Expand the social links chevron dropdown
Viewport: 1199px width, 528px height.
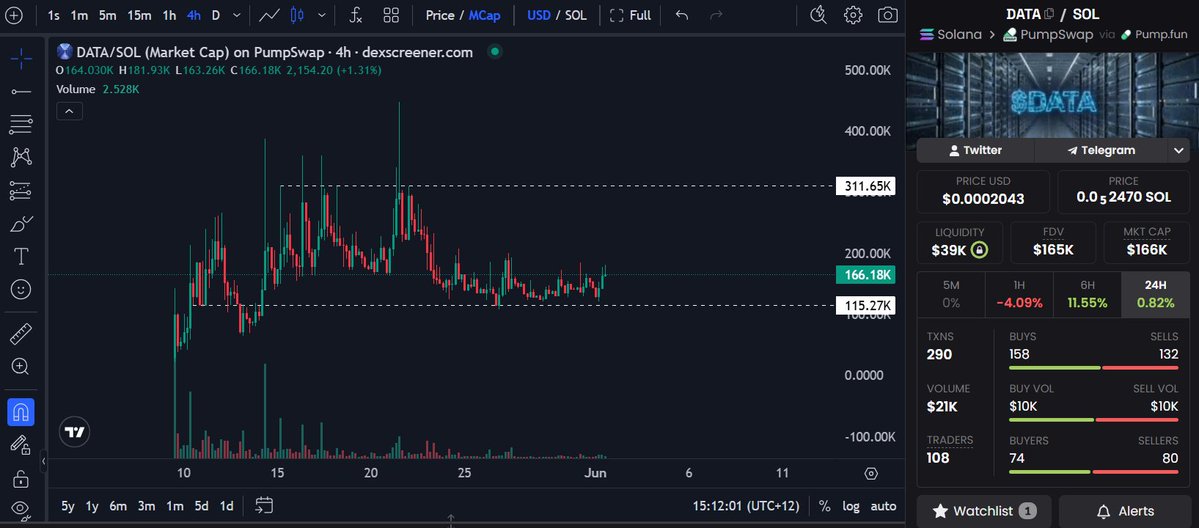pos(1178,150)
